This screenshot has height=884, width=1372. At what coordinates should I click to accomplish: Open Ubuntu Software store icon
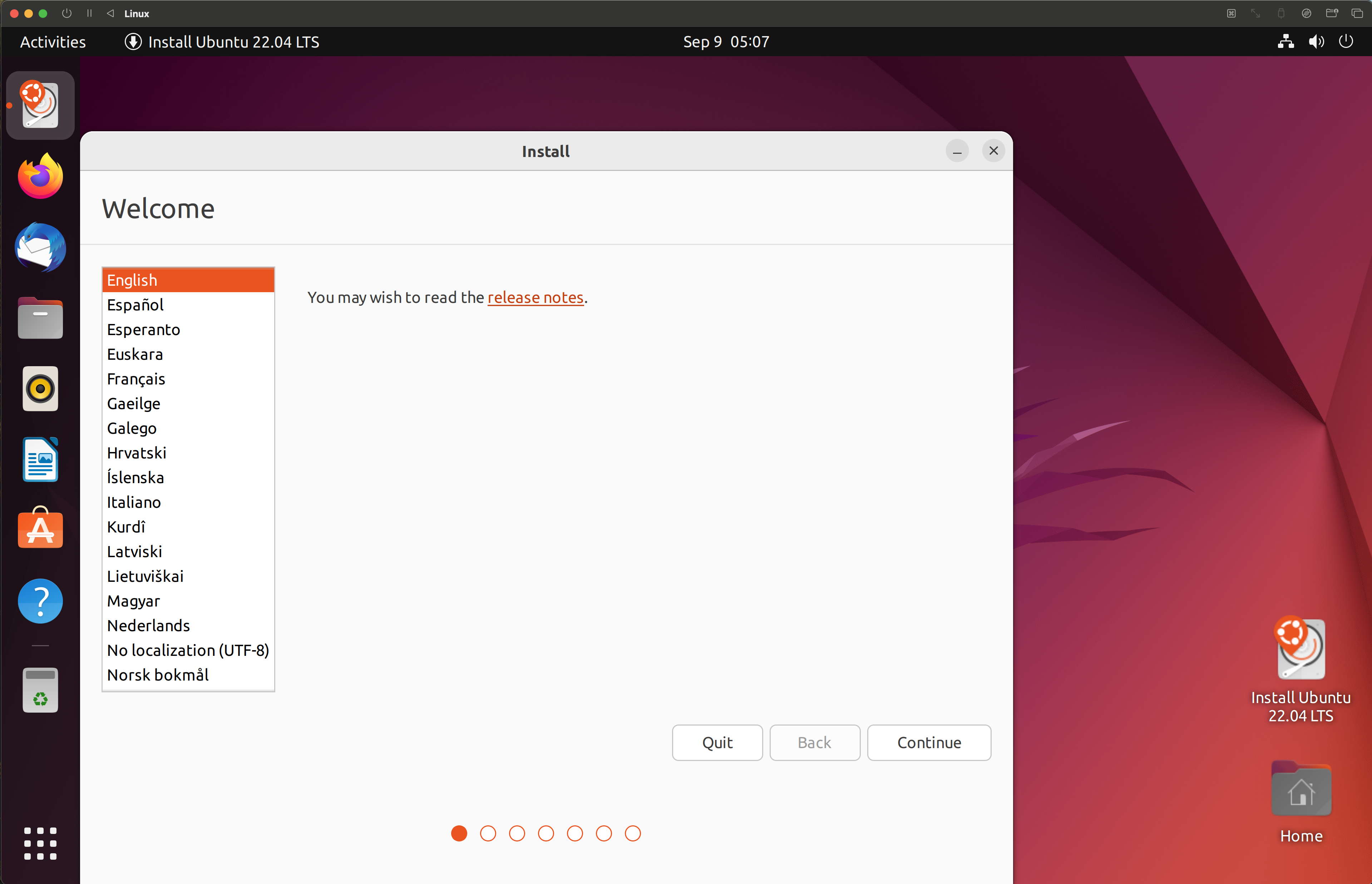pyautogui.click(x=40, y=529)
